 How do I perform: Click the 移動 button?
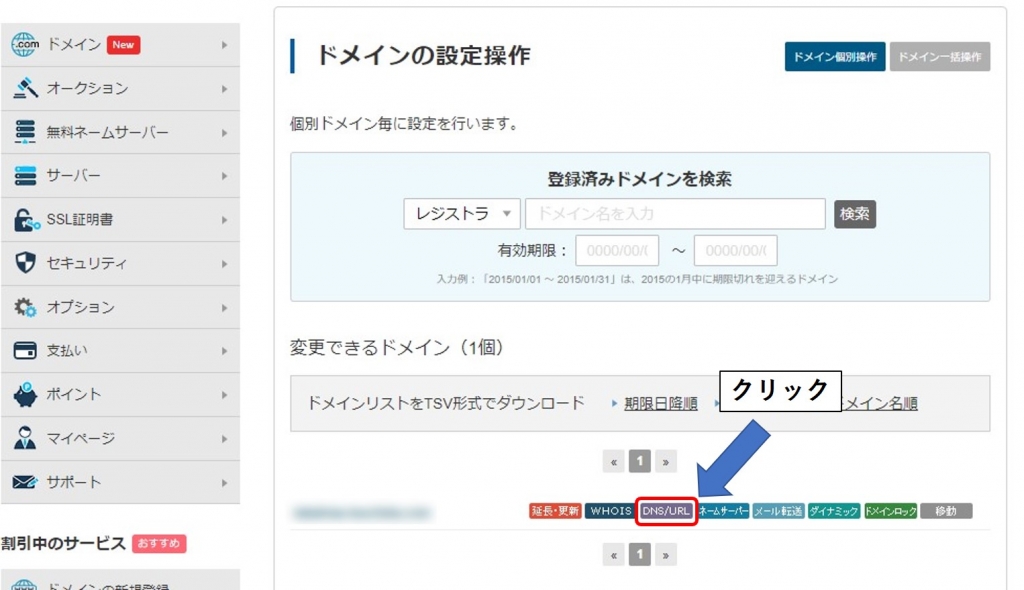[946, 511]
